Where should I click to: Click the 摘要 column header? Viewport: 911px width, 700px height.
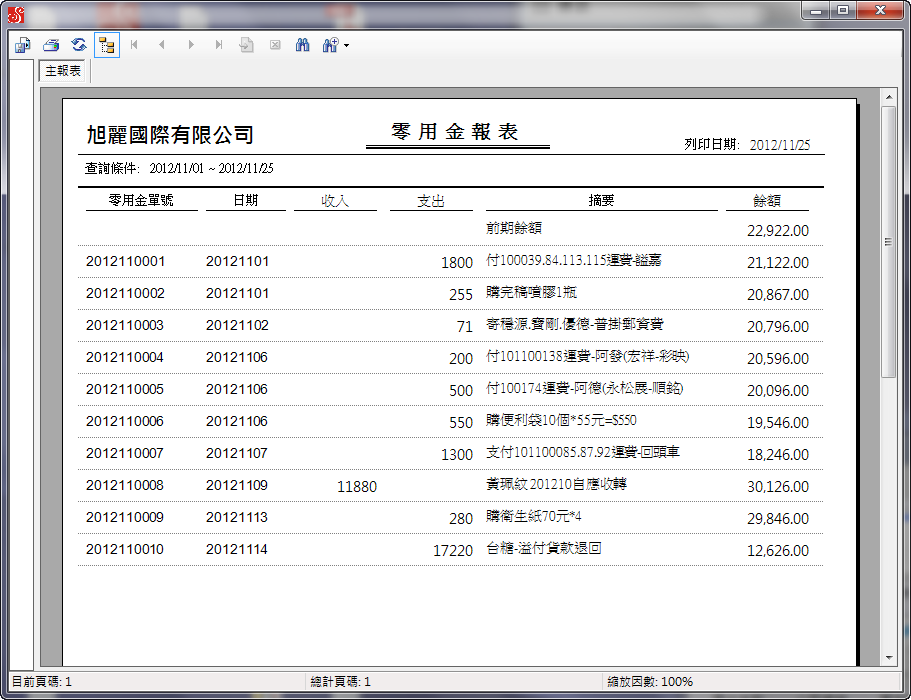601,200
